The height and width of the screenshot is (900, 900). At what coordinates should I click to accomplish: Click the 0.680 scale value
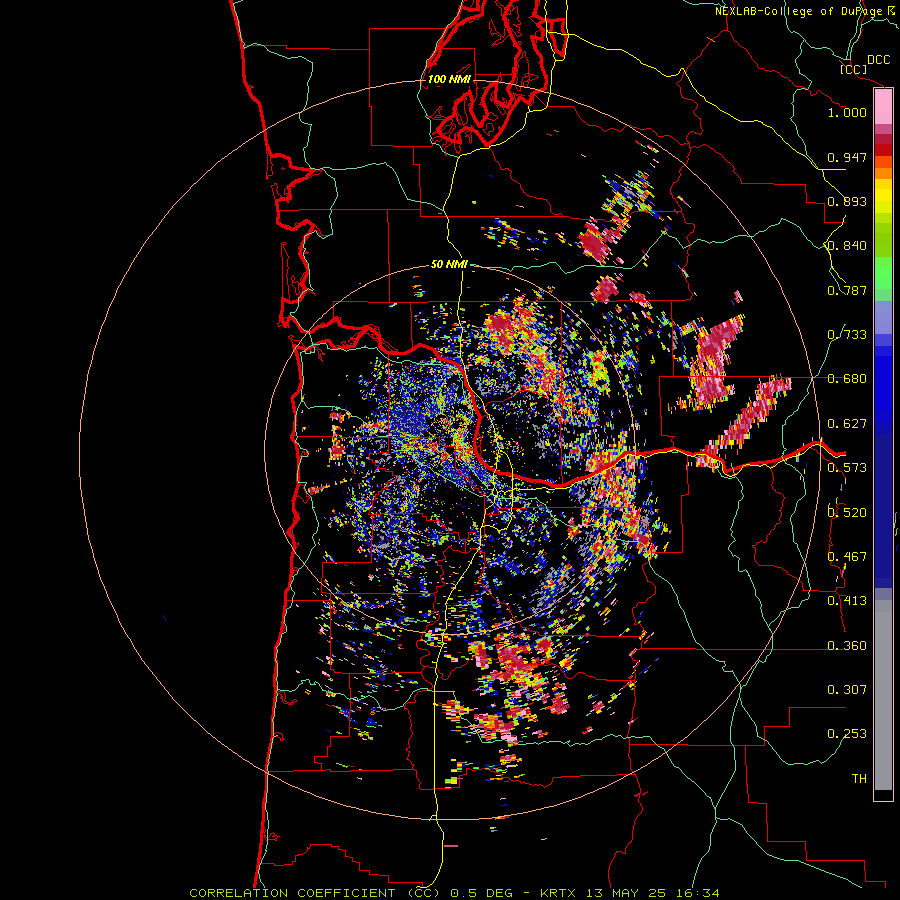point(847,379)
